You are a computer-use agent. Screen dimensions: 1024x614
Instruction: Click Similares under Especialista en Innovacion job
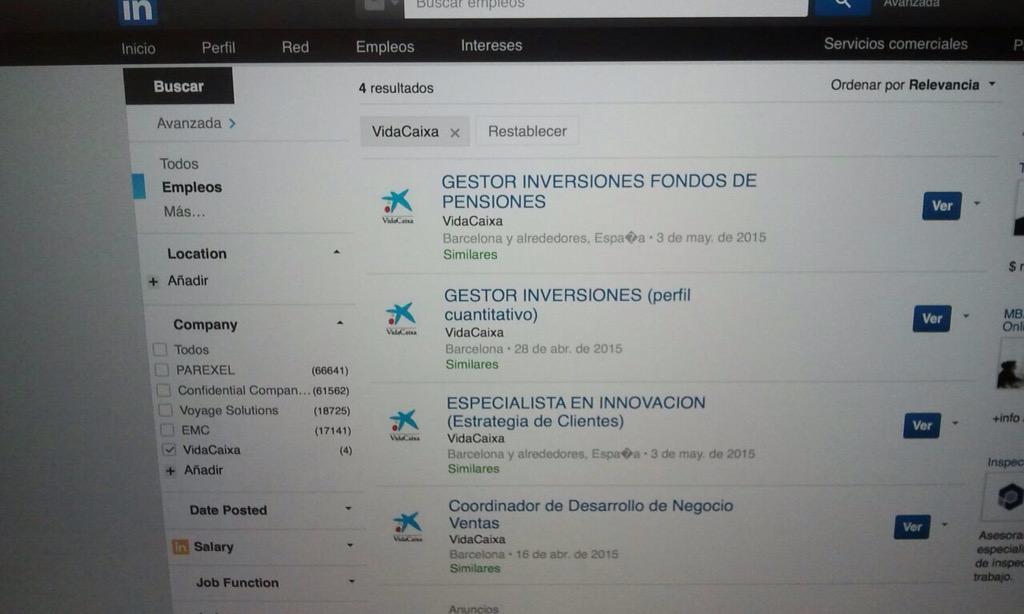(473, 468)
